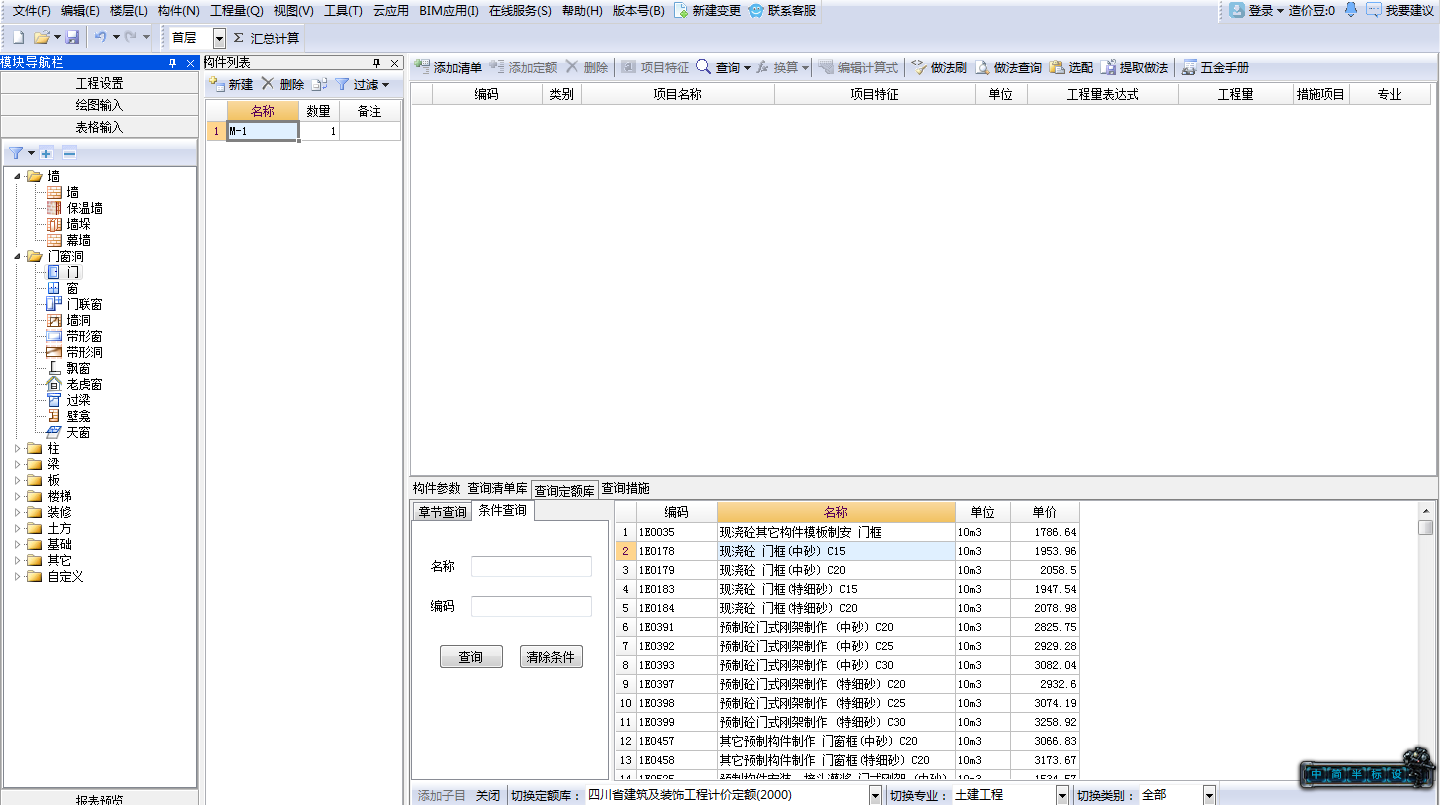Click 绘图输入 navigation button

pyautogui.click(x=99, y=105)
